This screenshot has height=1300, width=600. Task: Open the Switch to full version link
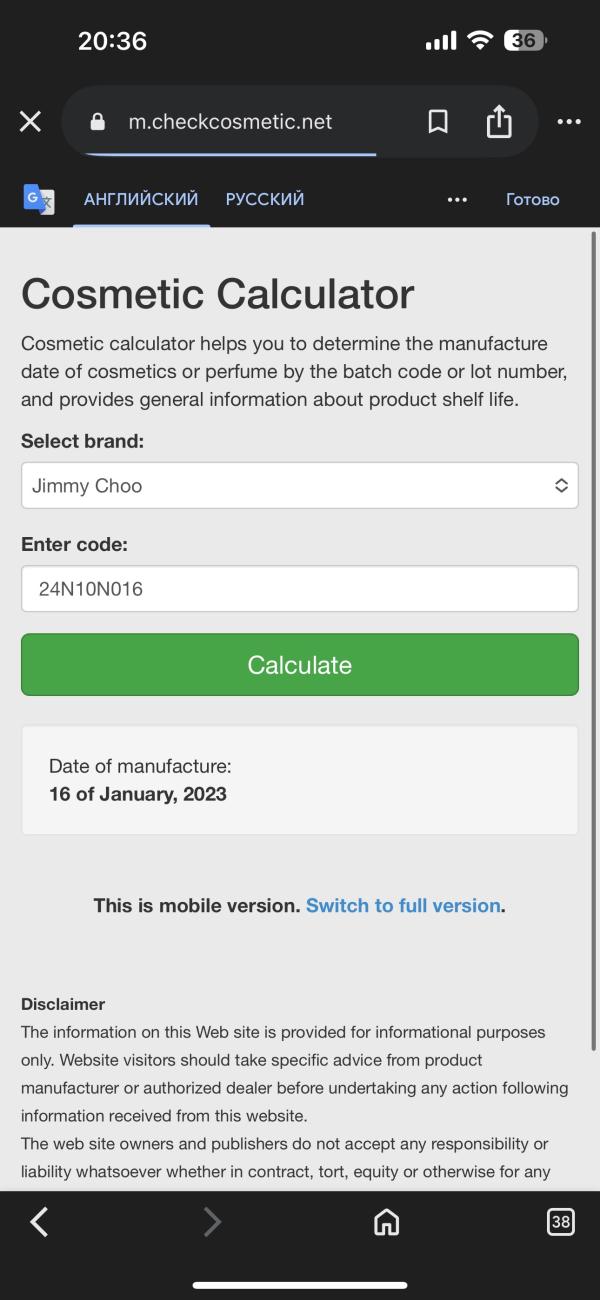point(403,905)
